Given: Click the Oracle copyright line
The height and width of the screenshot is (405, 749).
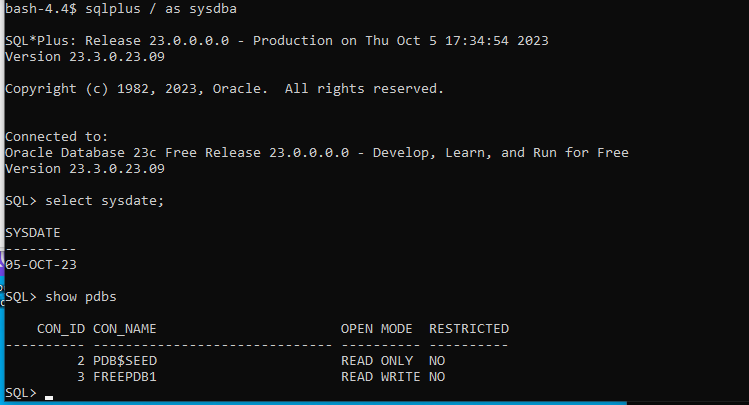Looking at the screenshot, I should 225,89.
